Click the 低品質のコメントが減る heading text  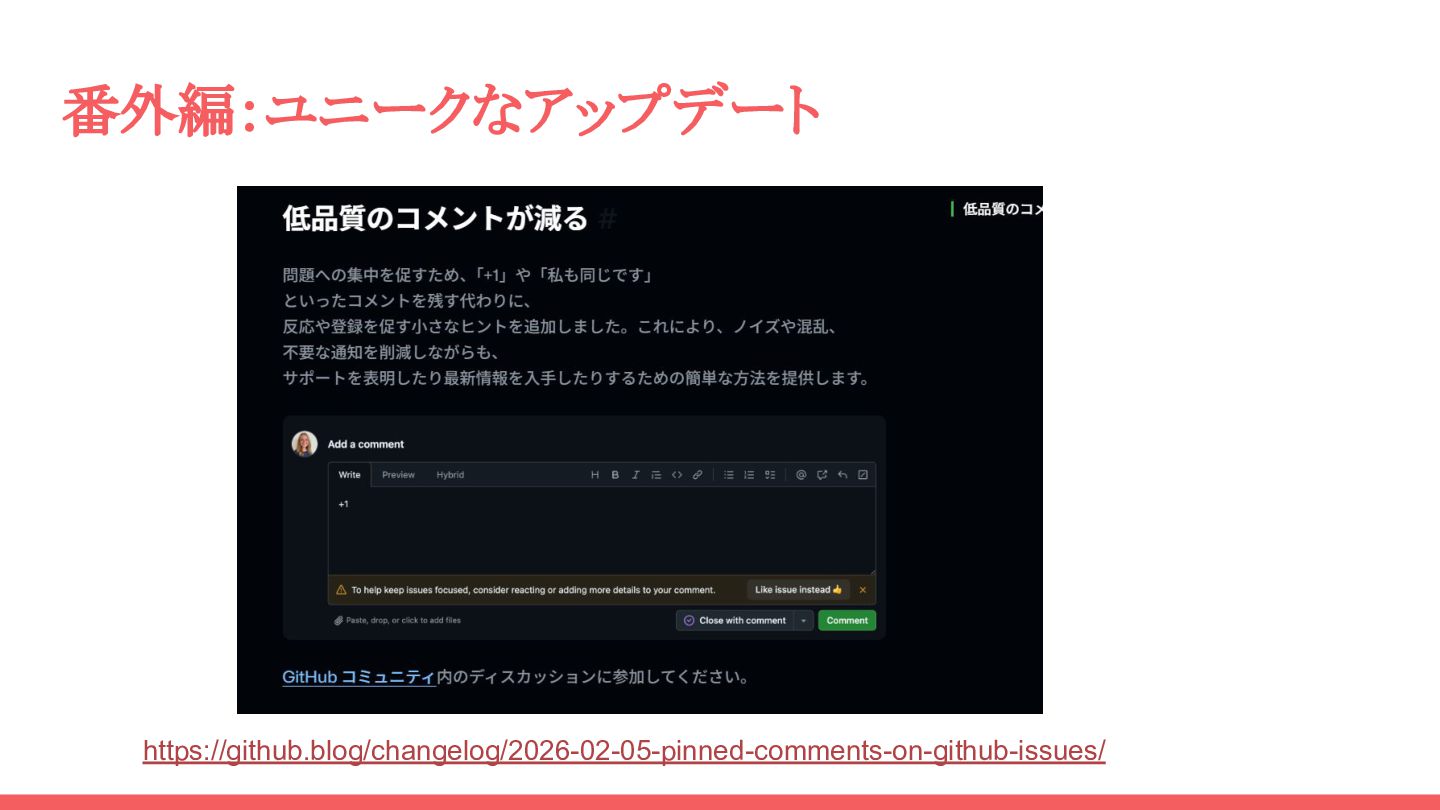click(435, 218)
